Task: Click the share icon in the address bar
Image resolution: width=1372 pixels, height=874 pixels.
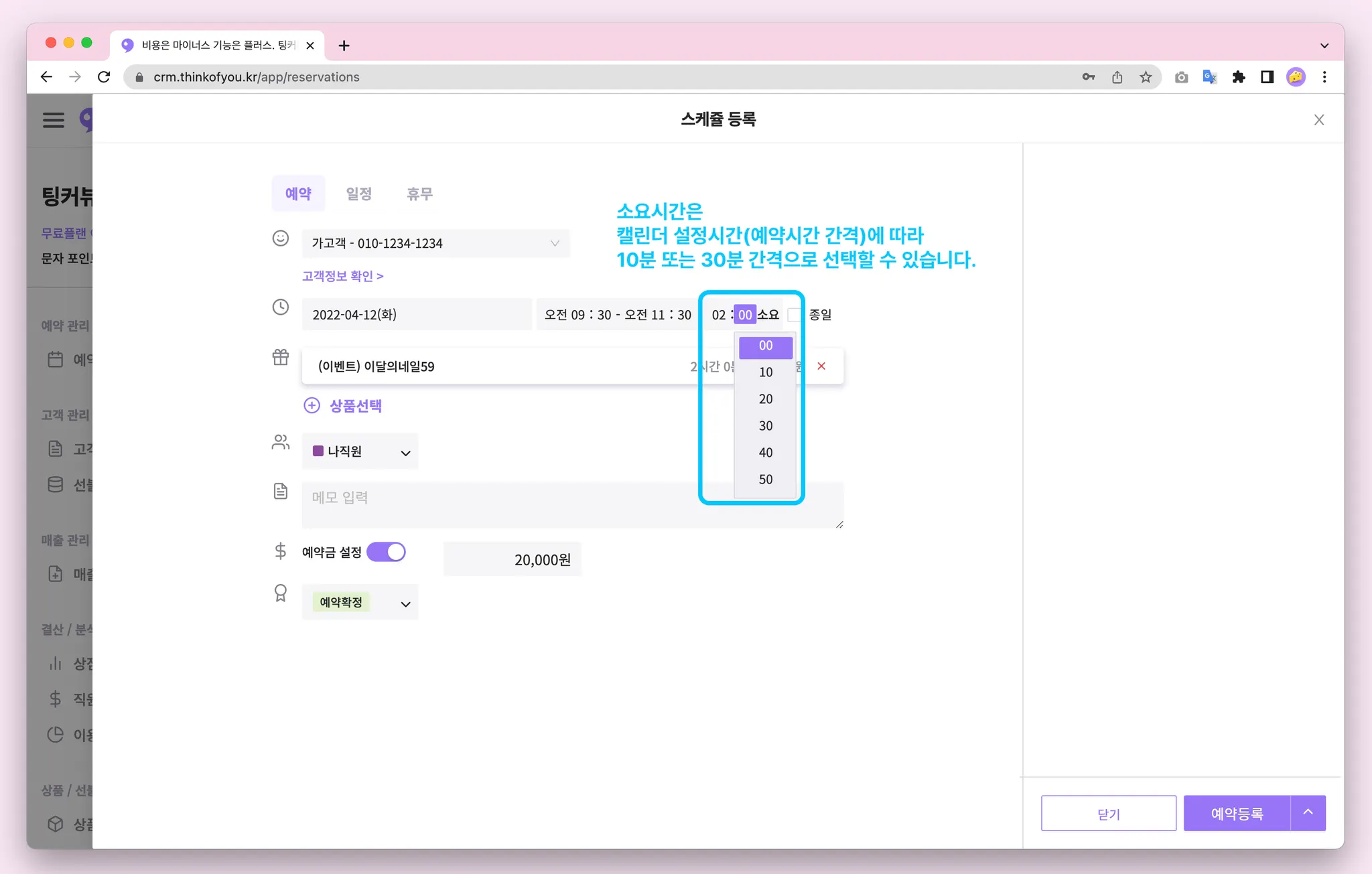Action: point(1117,77)
